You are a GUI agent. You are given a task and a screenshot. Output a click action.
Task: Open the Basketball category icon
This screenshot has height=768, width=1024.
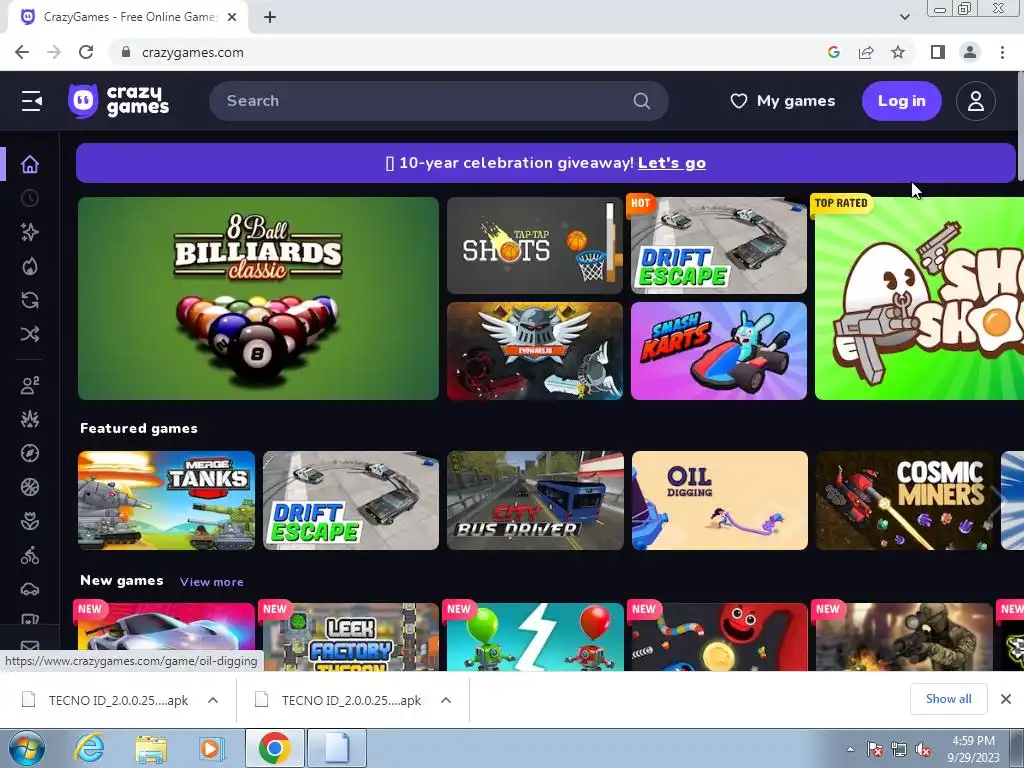[x=30, y=487]
